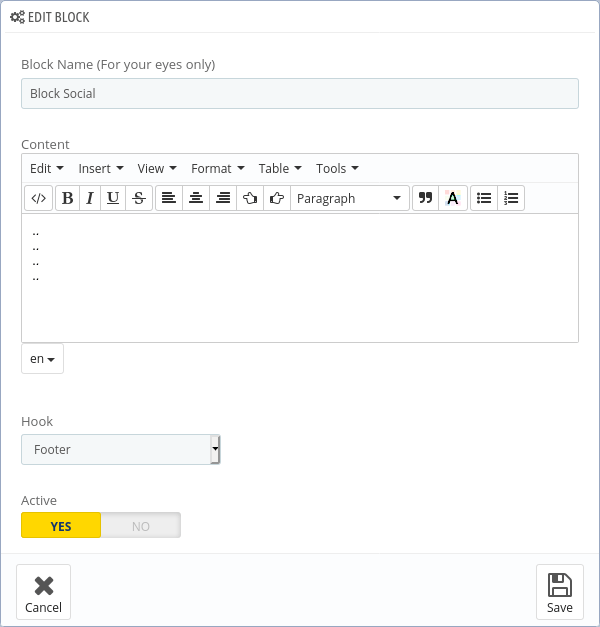Open the source code editor button
Viewport: 600px width, 627px height.
click(38, 198)
